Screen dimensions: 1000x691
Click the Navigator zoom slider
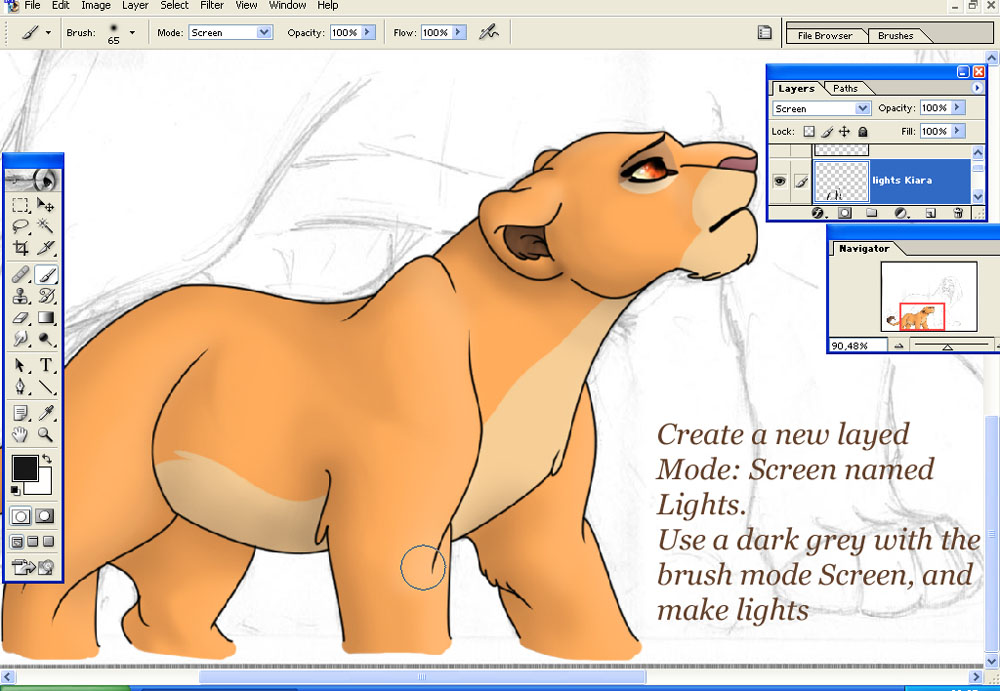[948, 345]
